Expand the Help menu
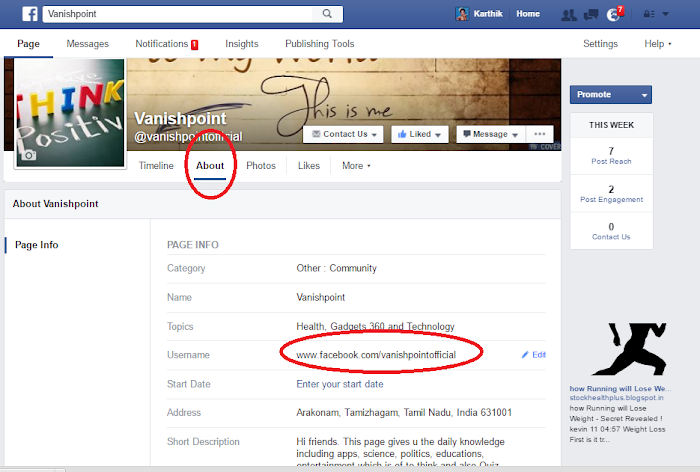 [x=658, y=44]
